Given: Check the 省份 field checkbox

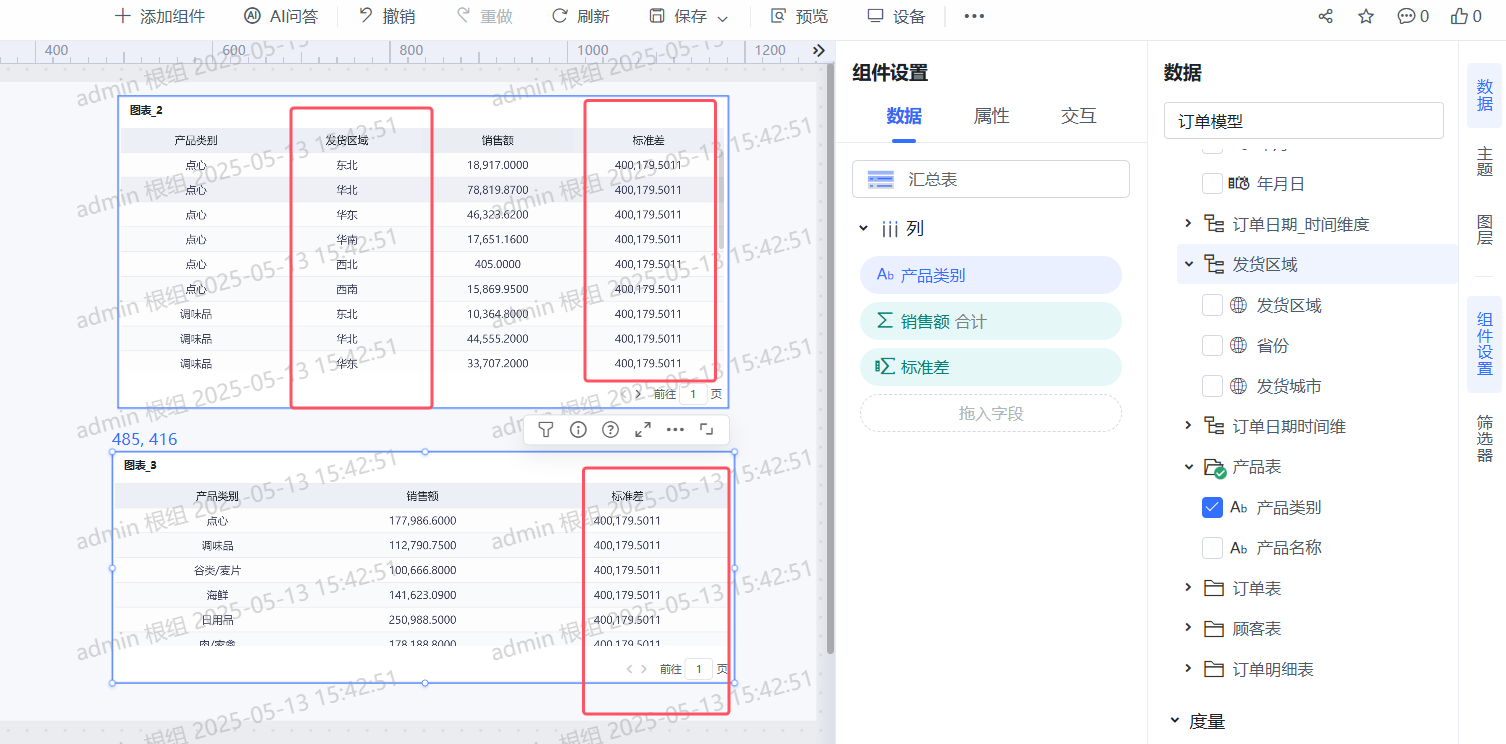Looking at the screenshot, I should pos(1212,345).
